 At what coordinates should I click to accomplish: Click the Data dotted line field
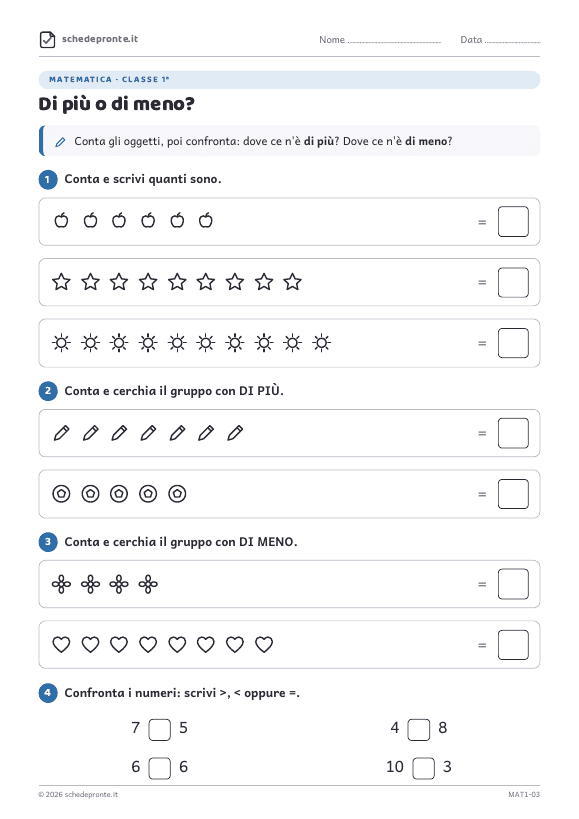513,42
